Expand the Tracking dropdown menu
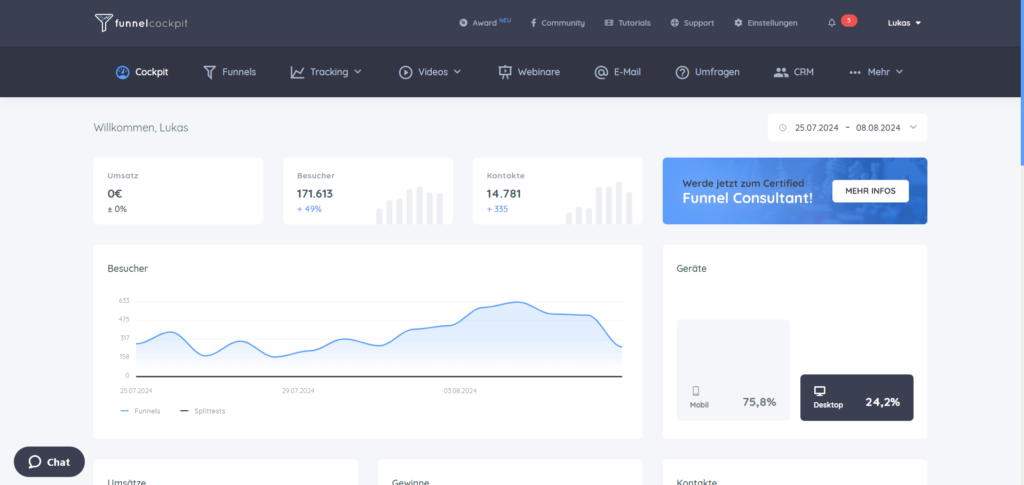 click(326, 72)
